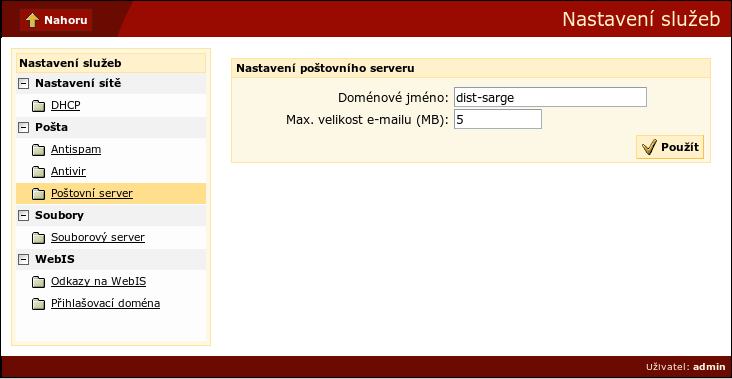Collapse the Pošta section
Image resolution: width=732 pixels, height=379 pixels.
(23, 127)
